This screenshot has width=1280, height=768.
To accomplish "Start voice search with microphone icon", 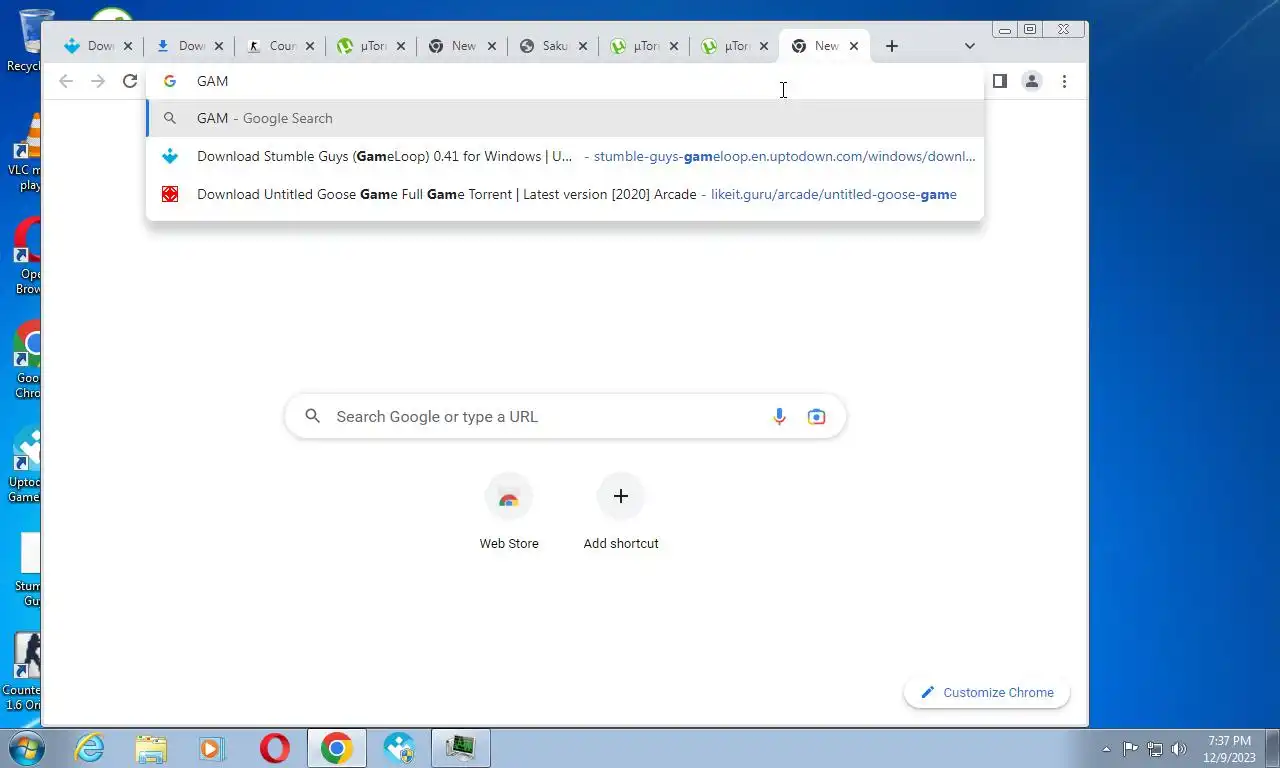I will pos(779,416).
